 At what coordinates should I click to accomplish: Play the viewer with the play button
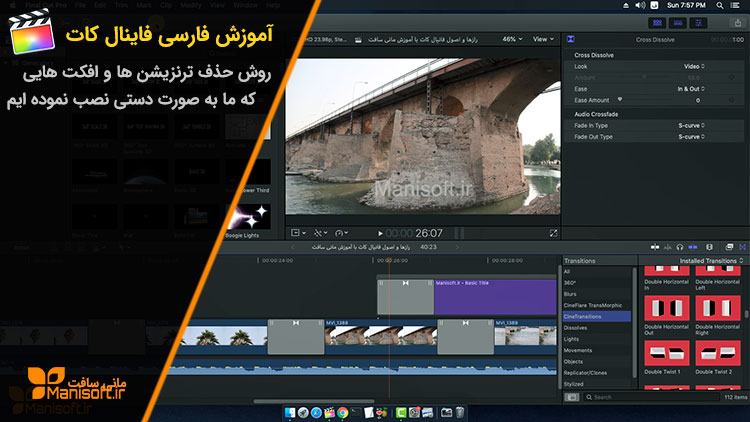(380, 233)
